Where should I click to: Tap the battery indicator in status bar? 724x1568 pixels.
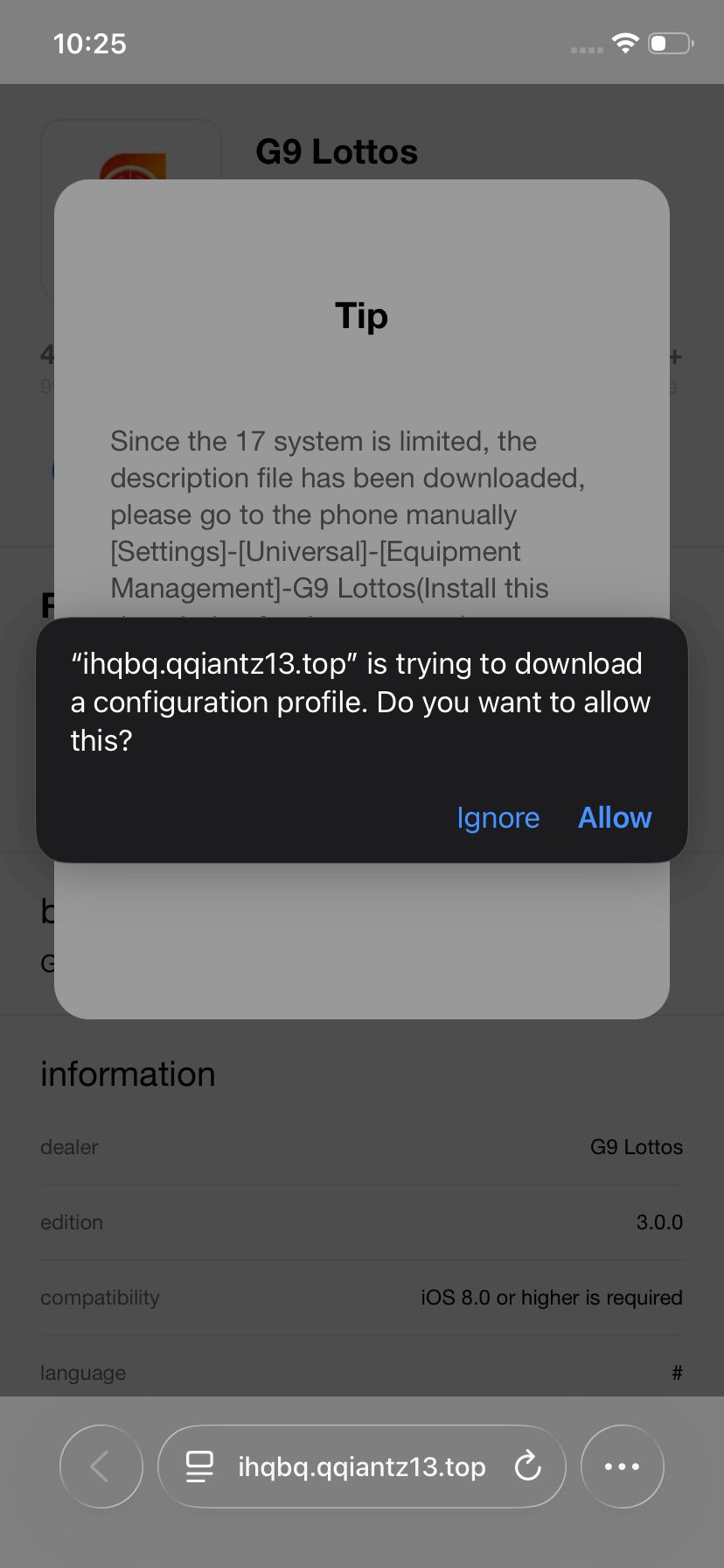click(672, 43)
